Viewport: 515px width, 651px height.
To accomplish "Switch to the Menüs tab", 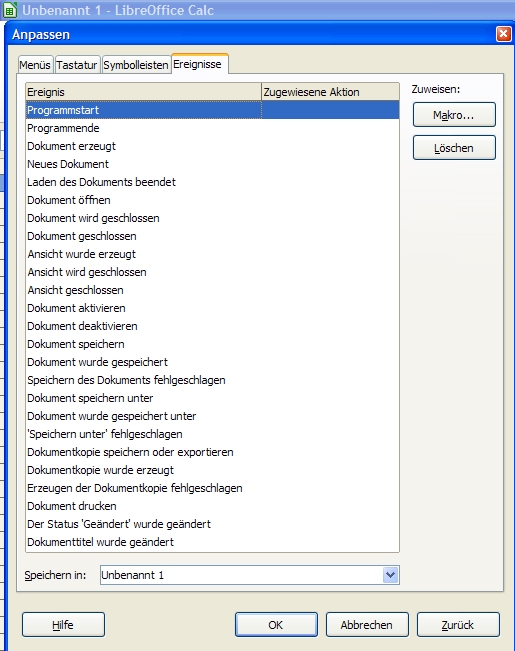I will pyautogui.click(x=35, y=65).
